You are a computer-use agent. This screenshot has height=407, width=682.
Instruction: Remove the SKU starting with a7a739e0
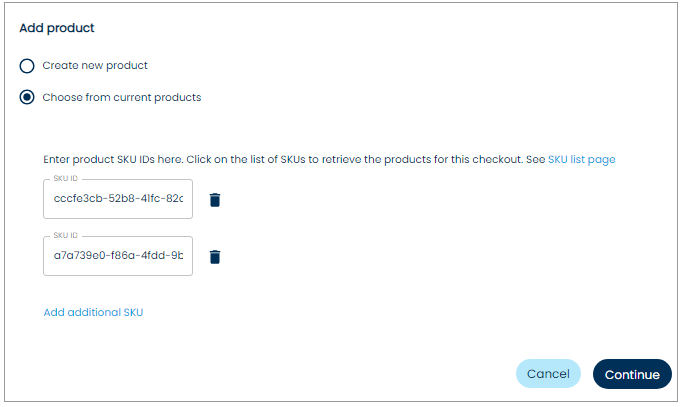[x=215, y=257]
